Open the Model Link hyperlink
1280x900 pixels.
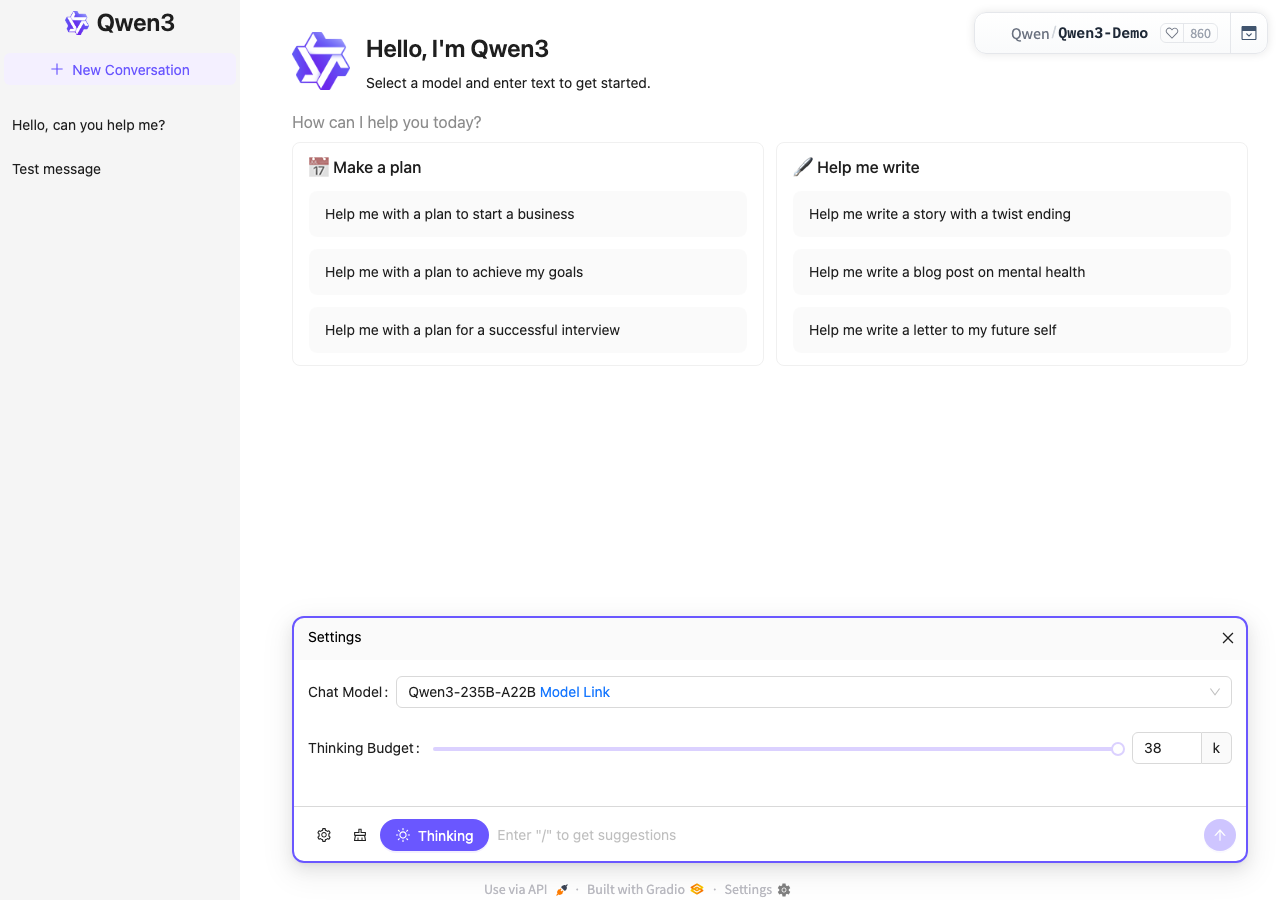(x=575, y=692)
